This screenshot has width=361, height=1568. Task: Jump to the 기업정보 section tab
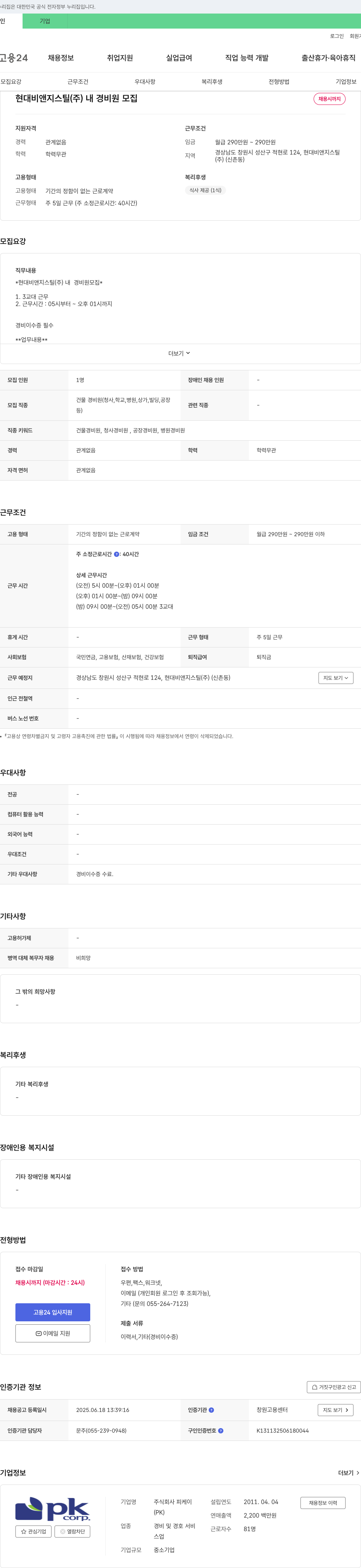tap(346, 82)
